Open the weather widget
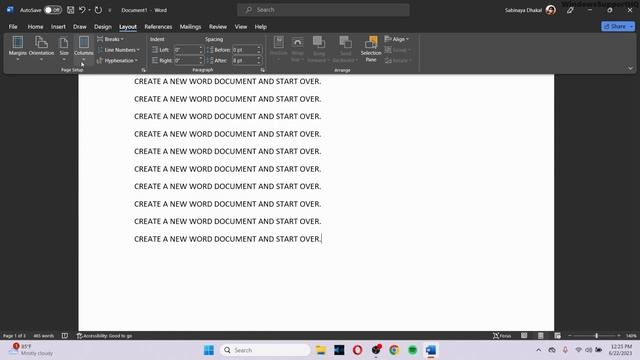The height and width of the screenshot is (360, 640). [x=31, y=350]
